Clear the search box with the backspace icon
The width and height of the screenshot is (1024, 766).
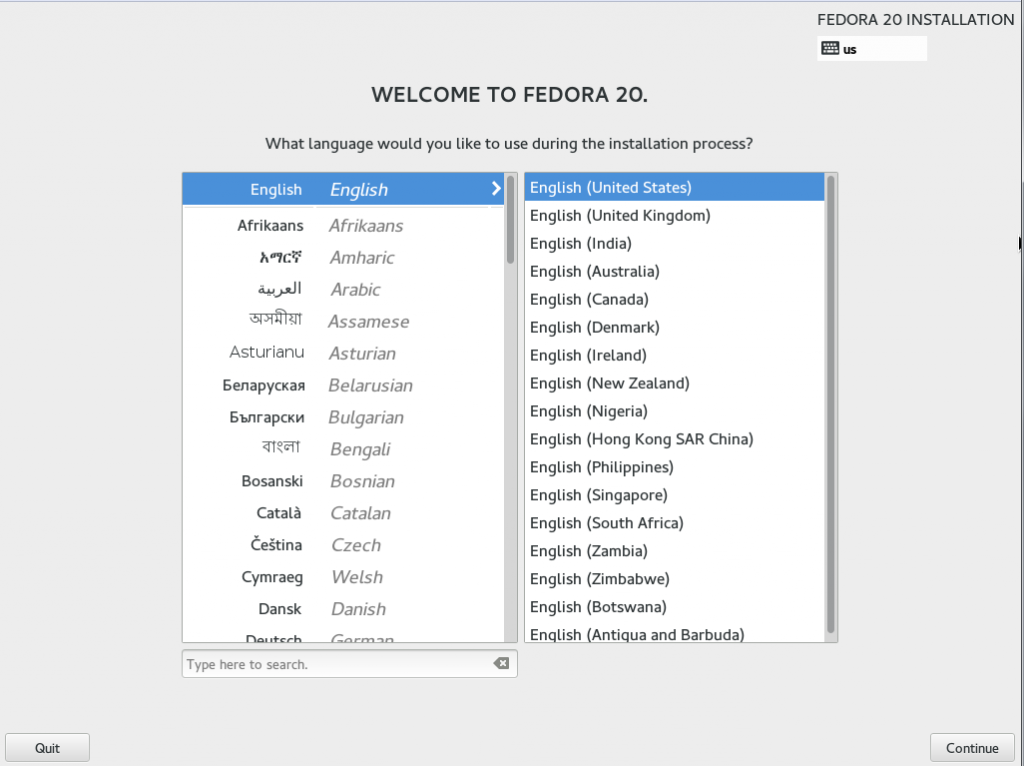click(x=501, y=663)
